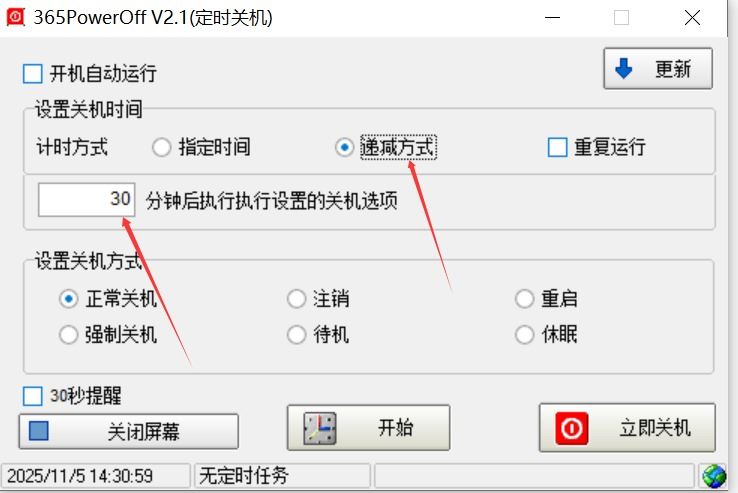This screenshot has width=738, height=493.
Task: Click the 无定时任务 status bar panel
Action: point(282,476)
